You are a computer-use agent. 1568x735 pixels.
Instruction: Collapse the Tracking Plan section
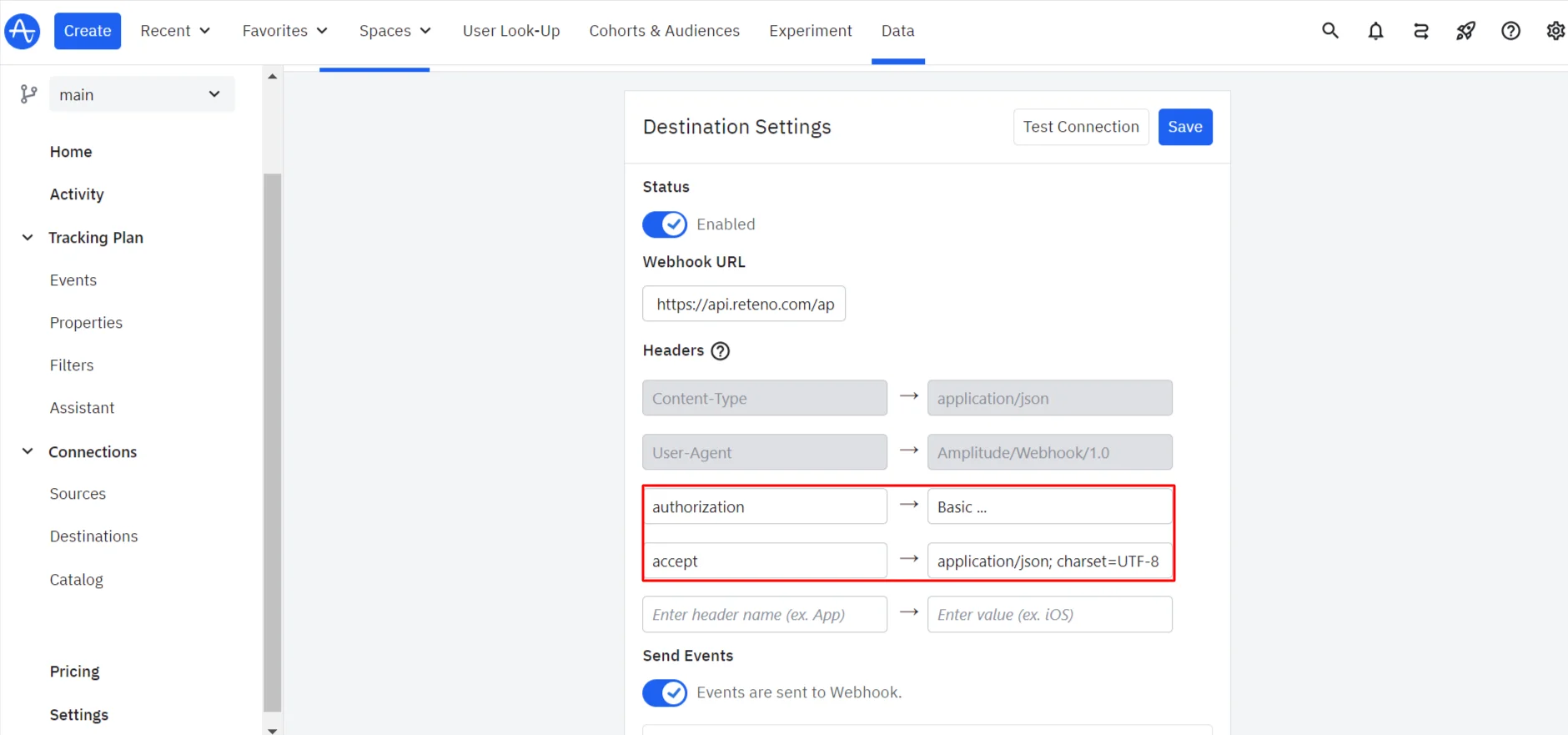(x=28, y=238)
